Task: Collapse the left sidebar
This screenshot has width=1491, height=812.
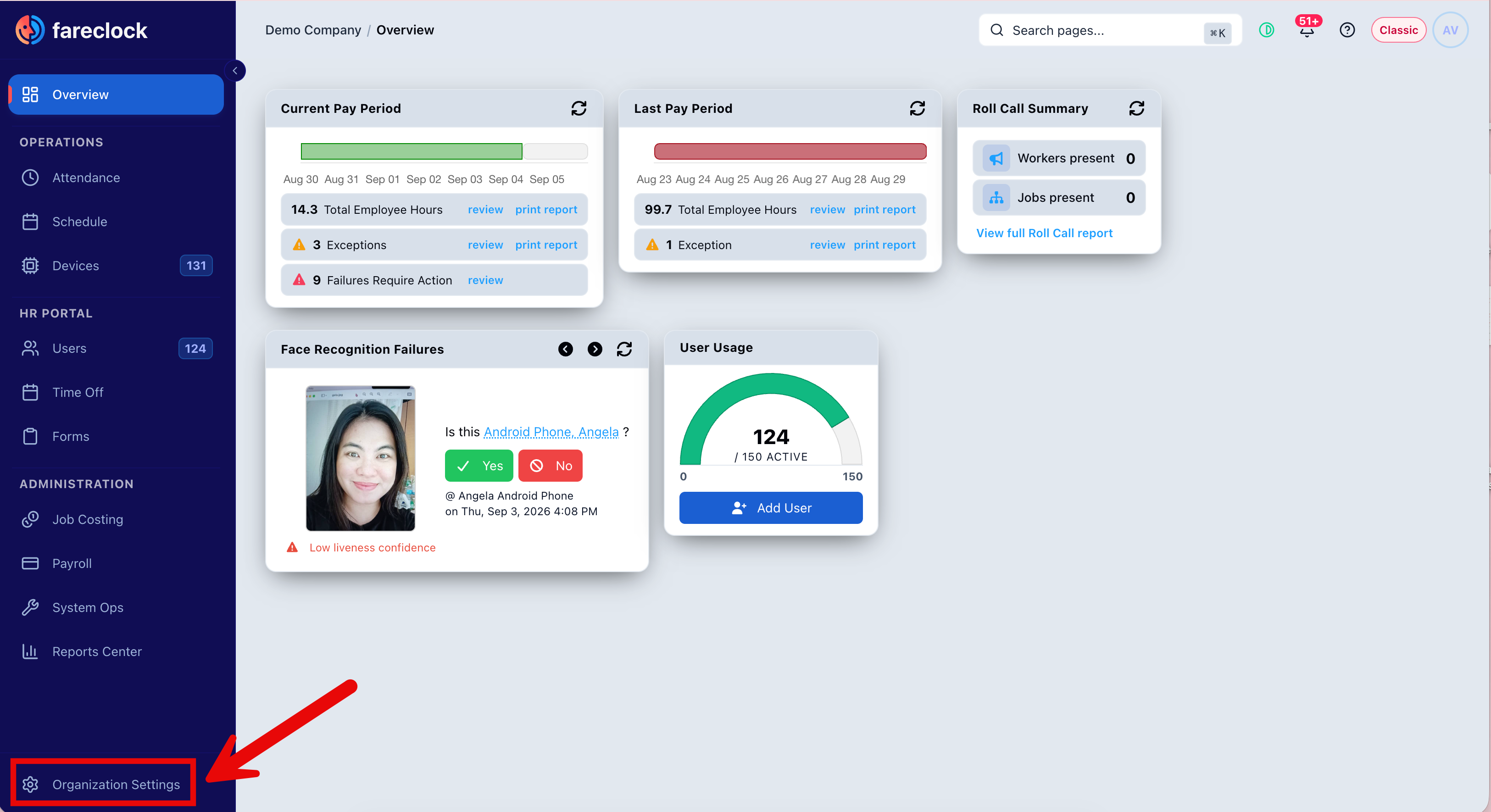Action: tap(235, 71)
